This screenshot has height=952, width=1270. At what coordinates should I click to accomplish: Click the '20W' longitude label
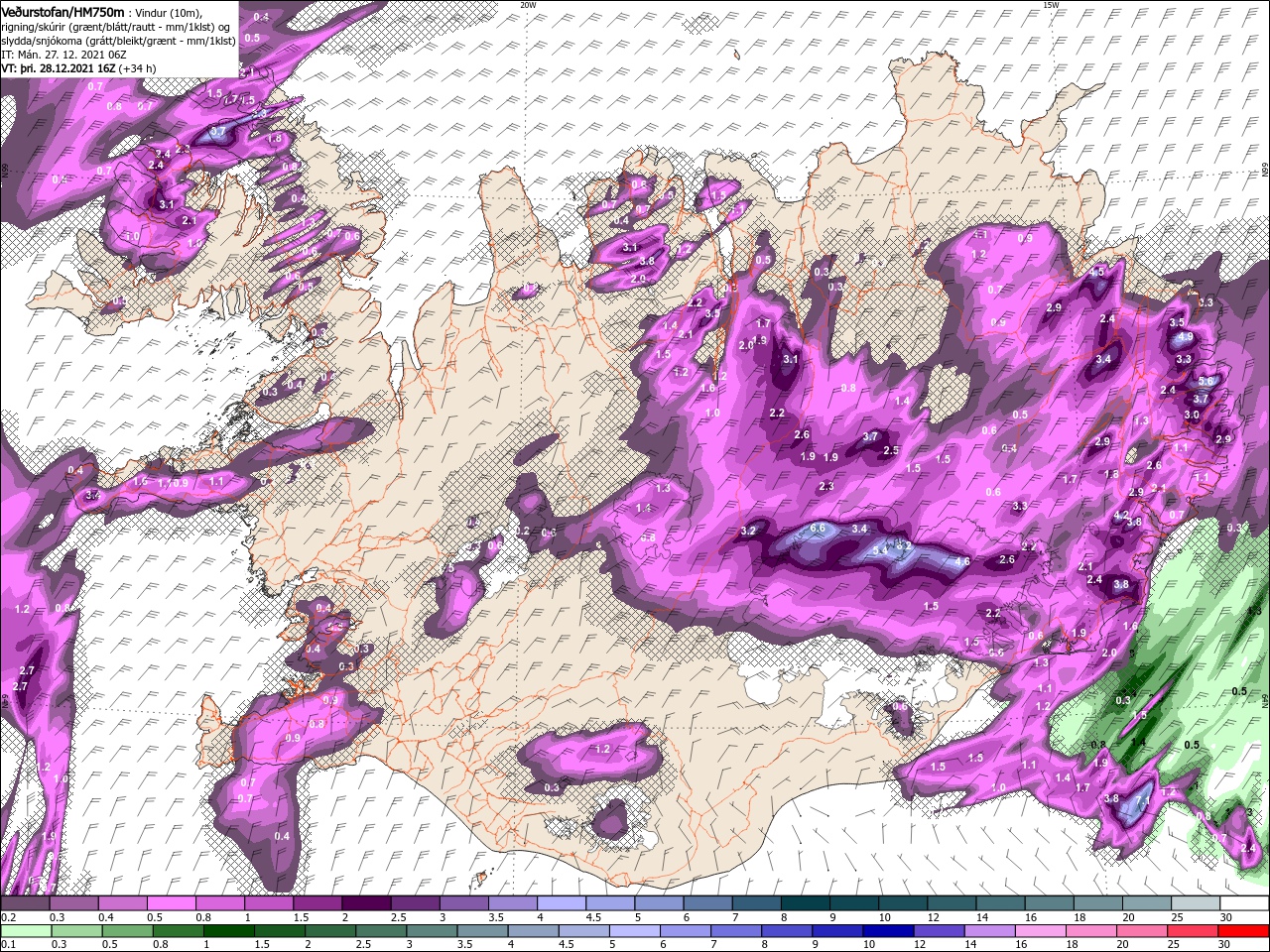pyautogui.click(x=528, y=4)
